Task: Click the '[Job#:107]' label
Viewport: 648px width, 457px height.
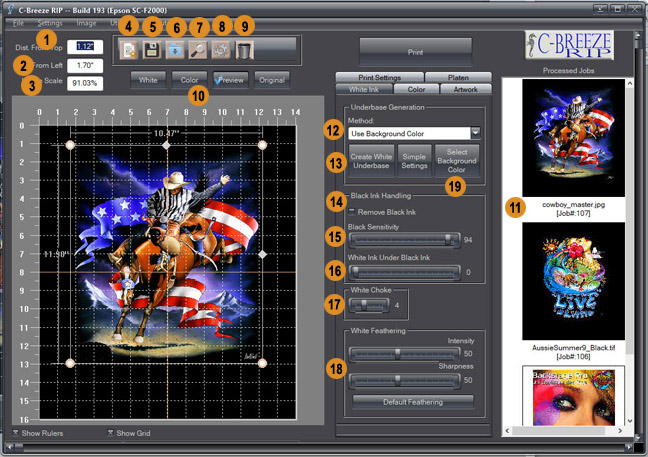Action: coord(573,213)
